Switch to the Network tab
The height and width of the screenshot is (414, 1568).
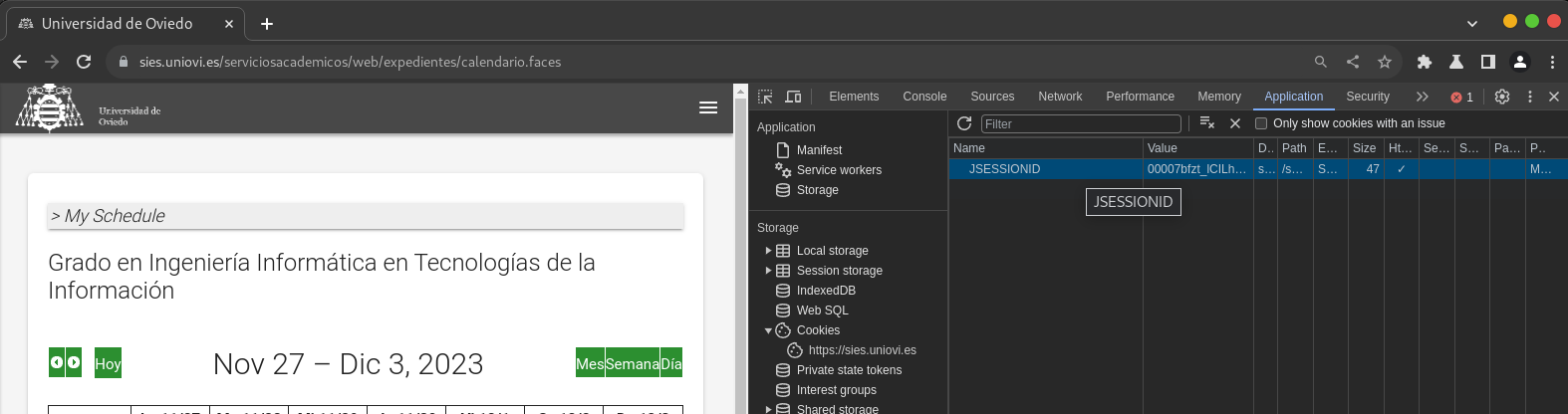click(x=1060, y=97)
